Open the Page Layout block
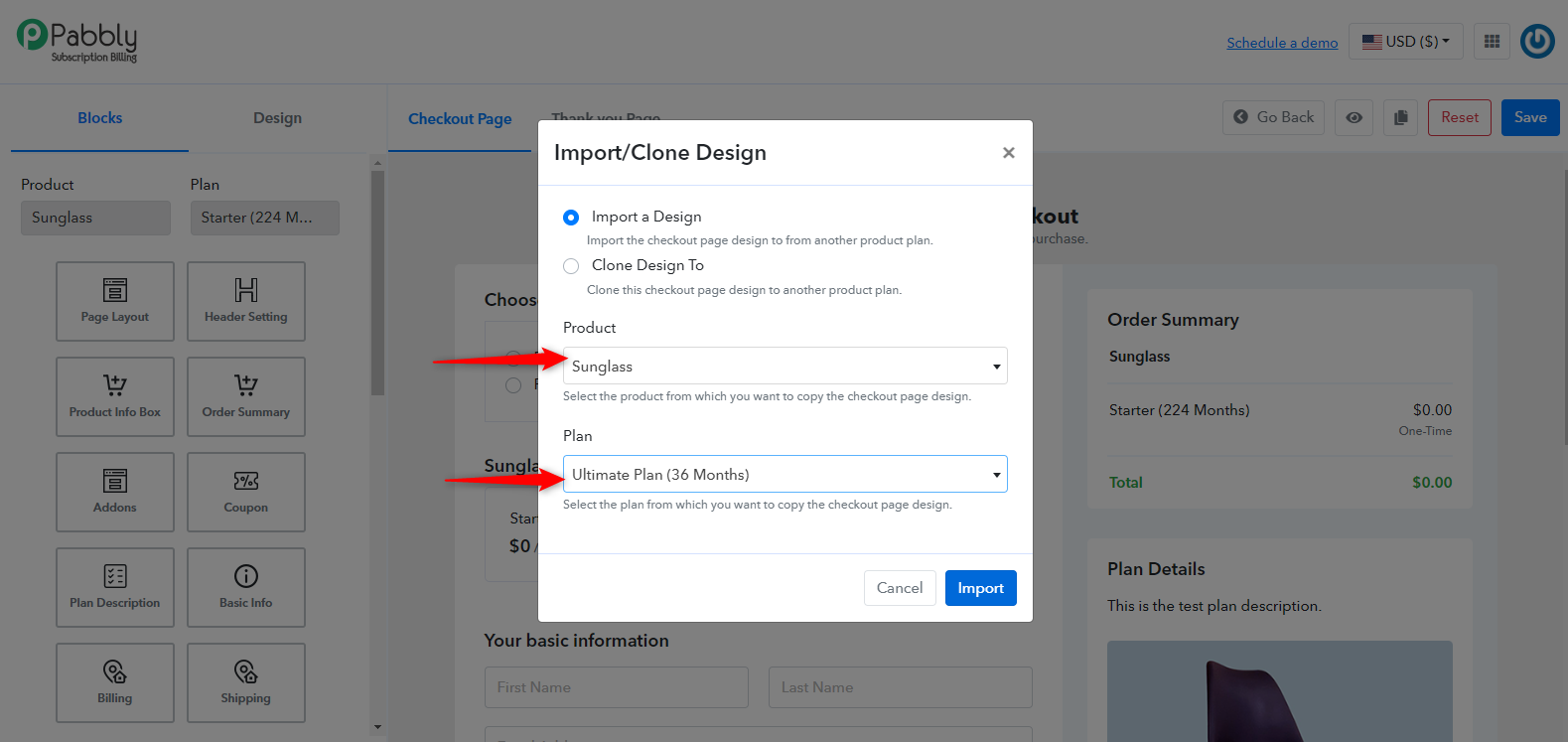Viewport: 1568px width, 742px height. coord(115,301)
